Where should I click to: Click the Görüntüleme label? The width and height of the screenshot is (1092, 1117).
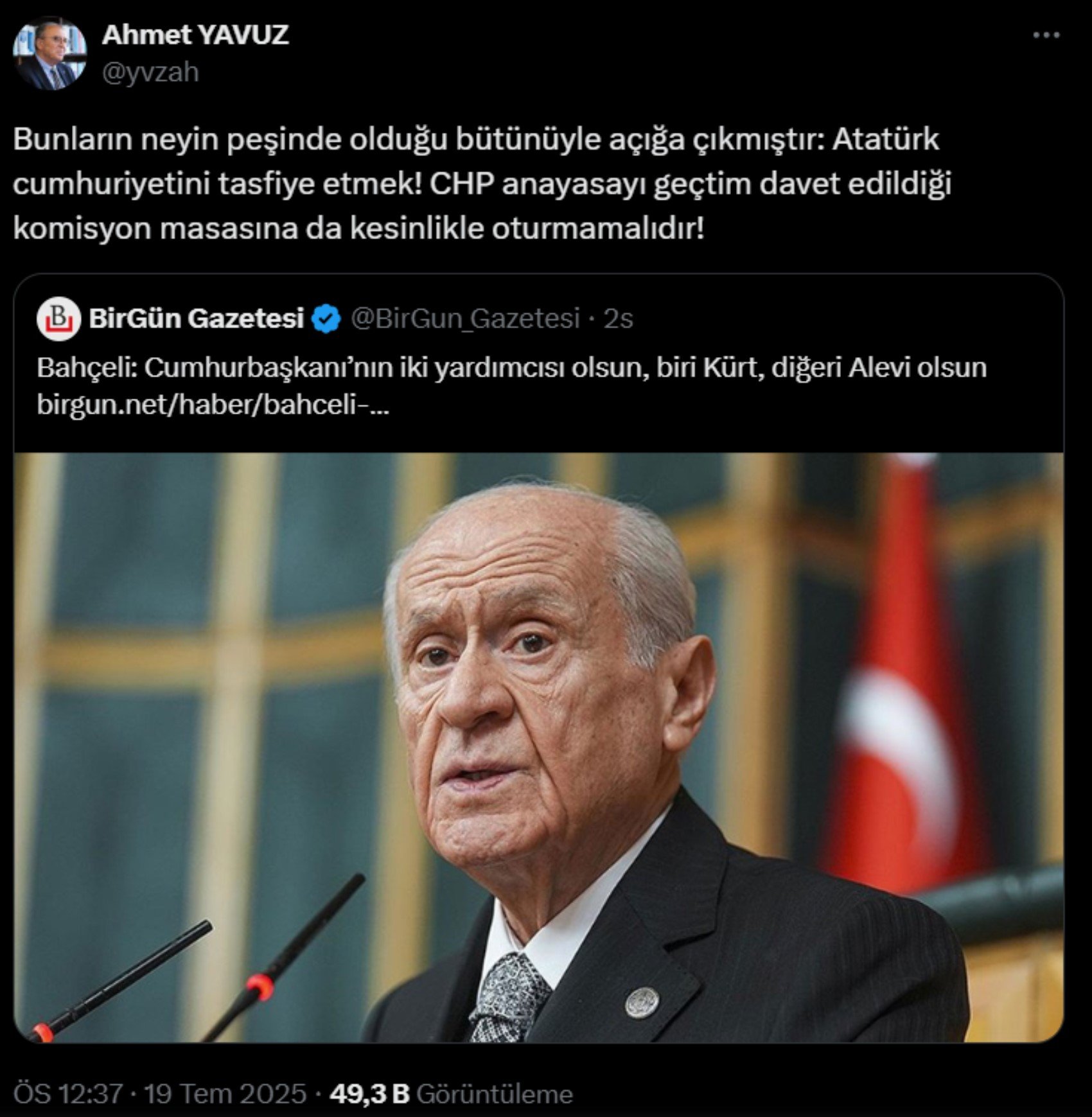[495, 1094]
